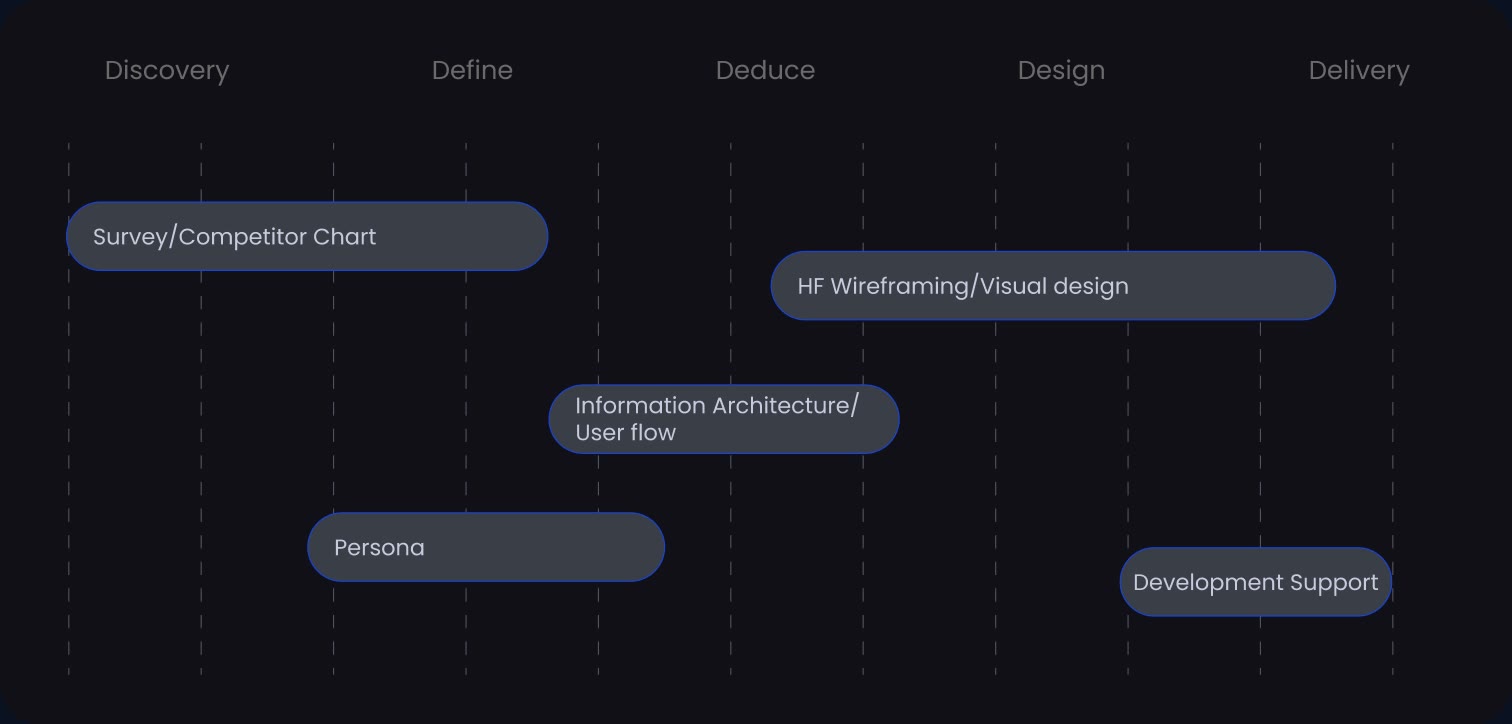Select the Development Support bar
Image resolution: width=1512 pixels, height=724 pixels.
click(1256, 582)
